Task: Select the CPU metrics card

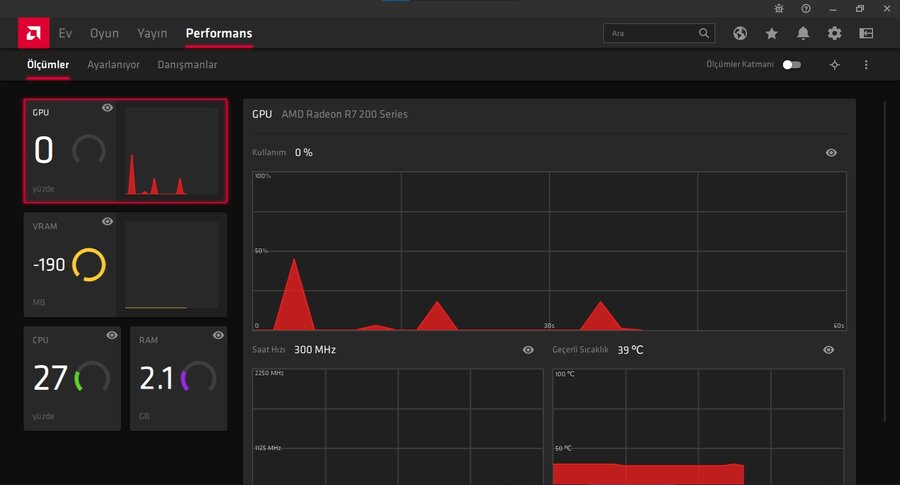Action: pyautogui.click(x=72, y=378)
